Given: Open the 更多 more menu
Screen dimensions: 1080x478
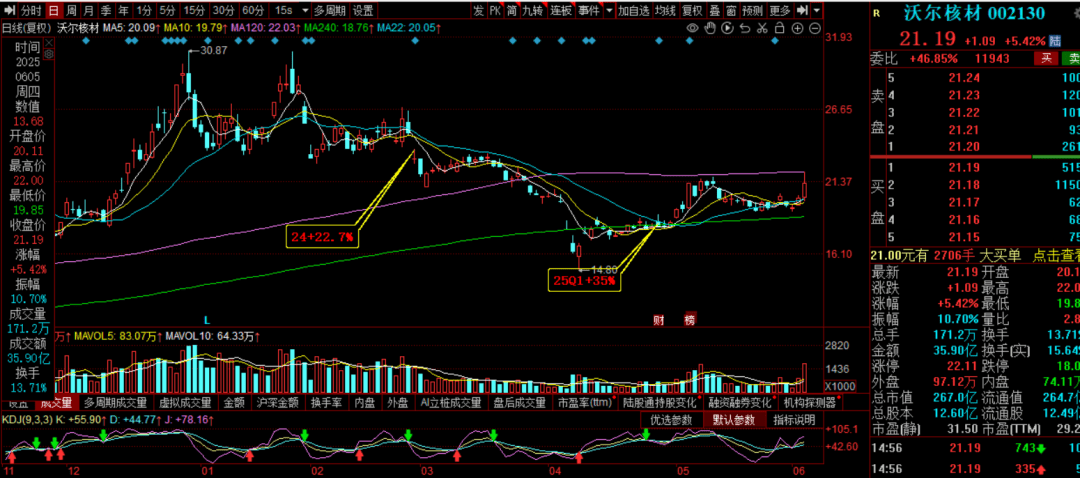Looking at the screenshot, I should click(x=780, y=10).
